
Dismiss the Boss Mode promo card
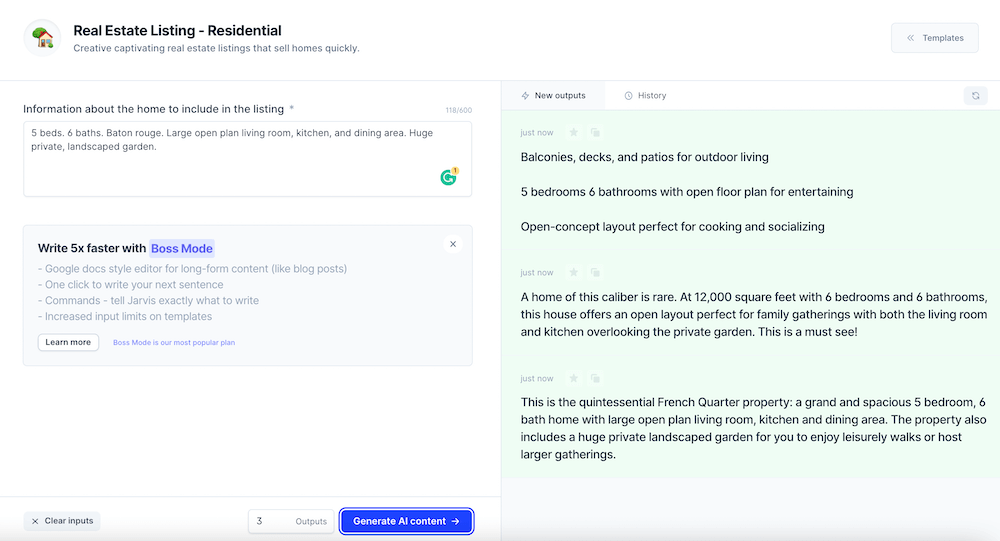[x=453, y=244]
